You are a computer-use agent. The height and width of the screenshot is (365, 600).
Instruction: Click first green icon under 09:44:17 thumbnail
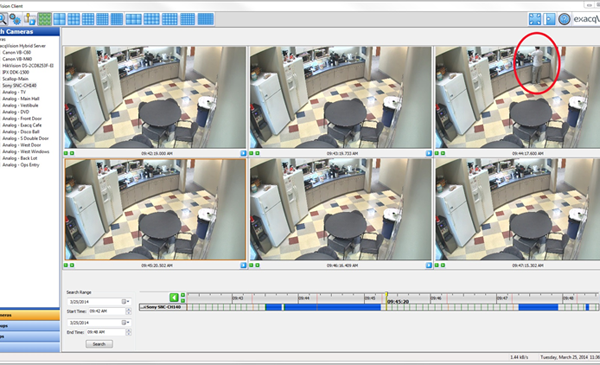437,153
